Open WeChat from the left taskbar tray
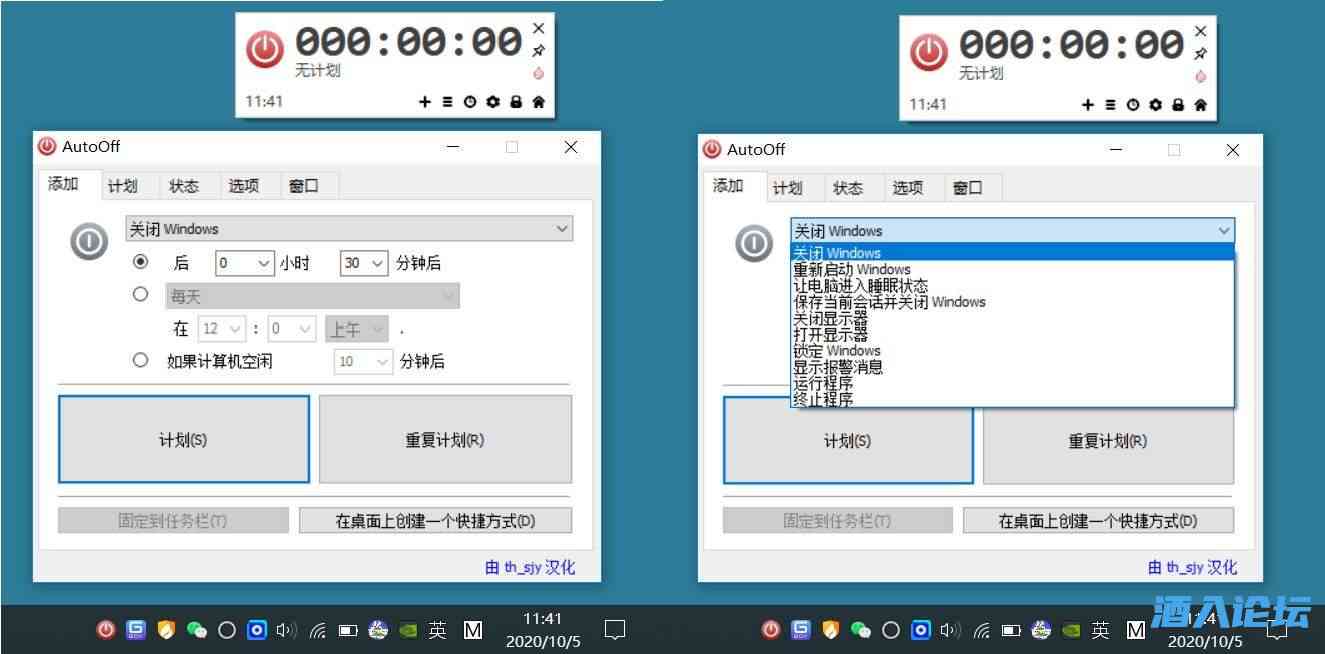Screen dimensions: 1325x654 click(x=197, y=630)
